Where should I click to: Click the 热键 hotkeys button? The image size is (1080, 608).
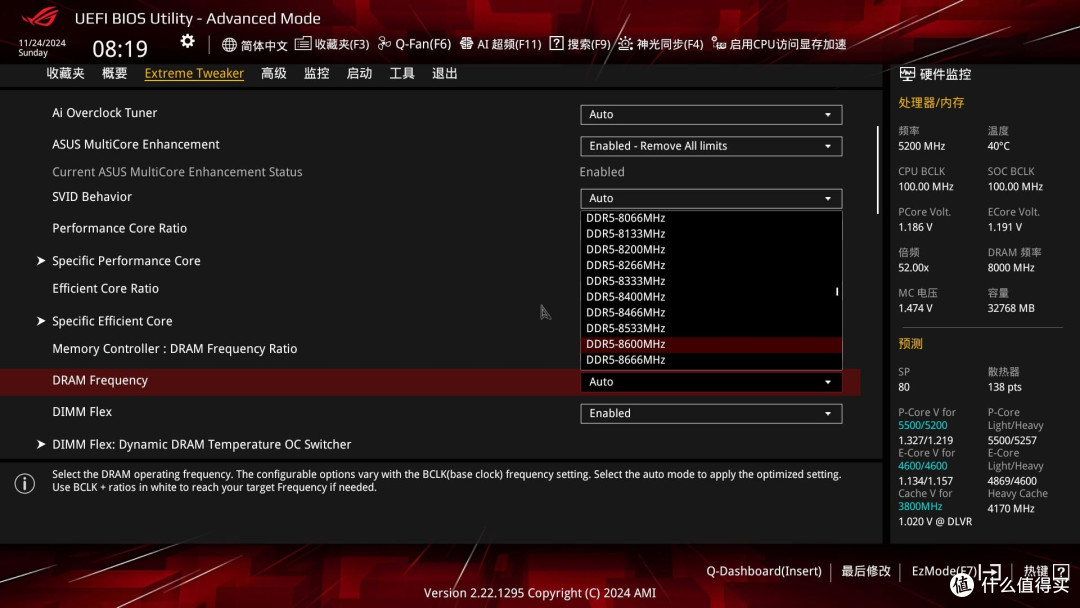point(1046,571)
